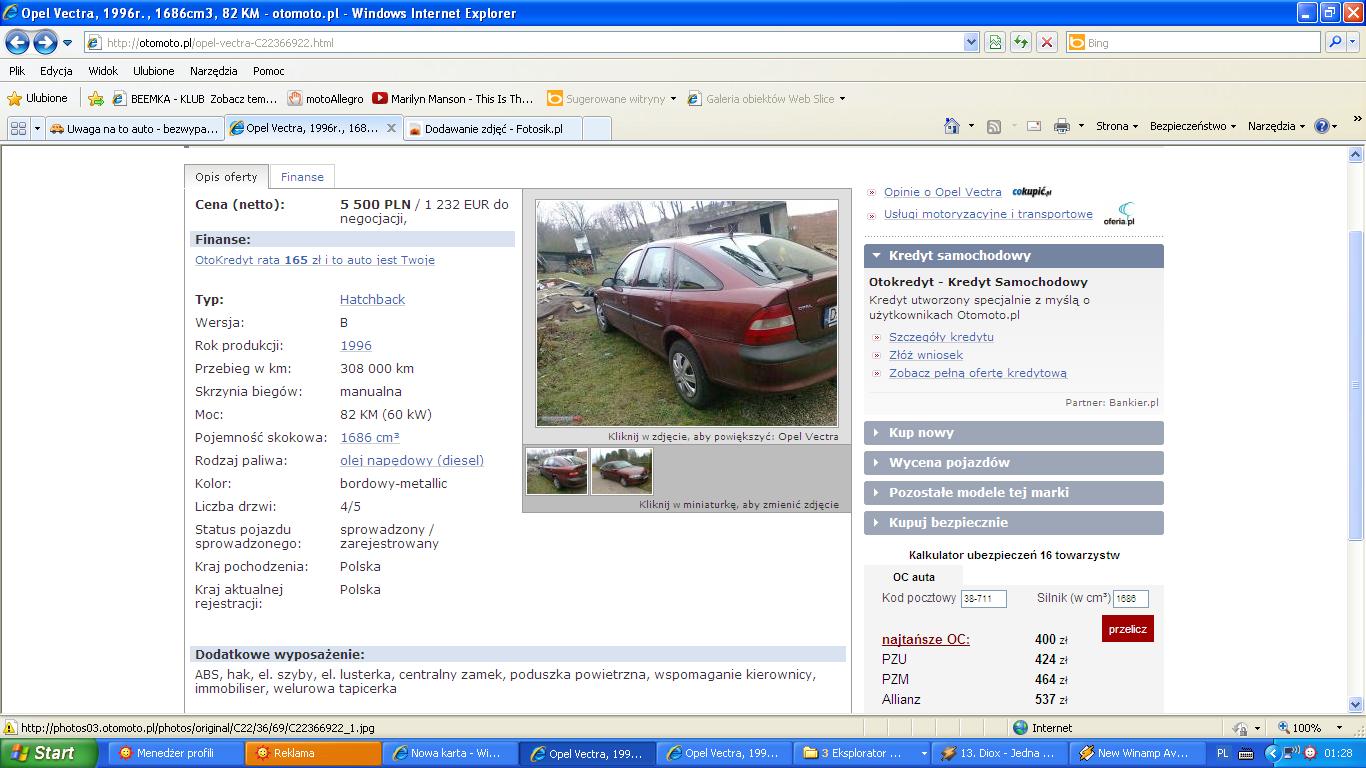Click the browser Back arrow button

pyautogui.click(x=17, y=42)
